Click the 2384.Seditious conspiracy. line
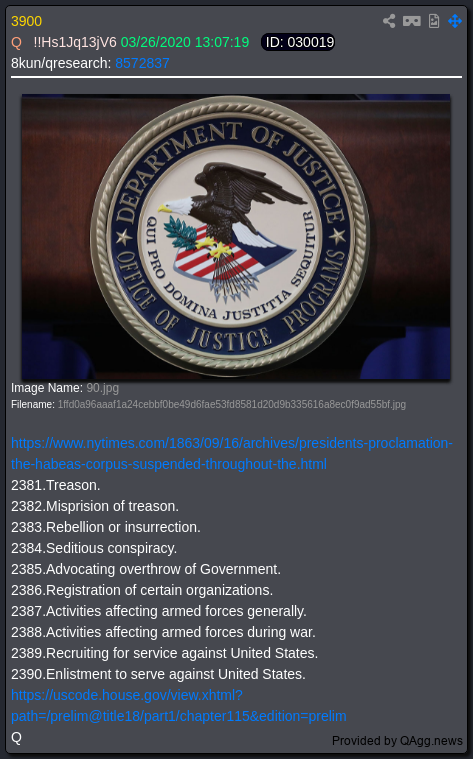 94,548
